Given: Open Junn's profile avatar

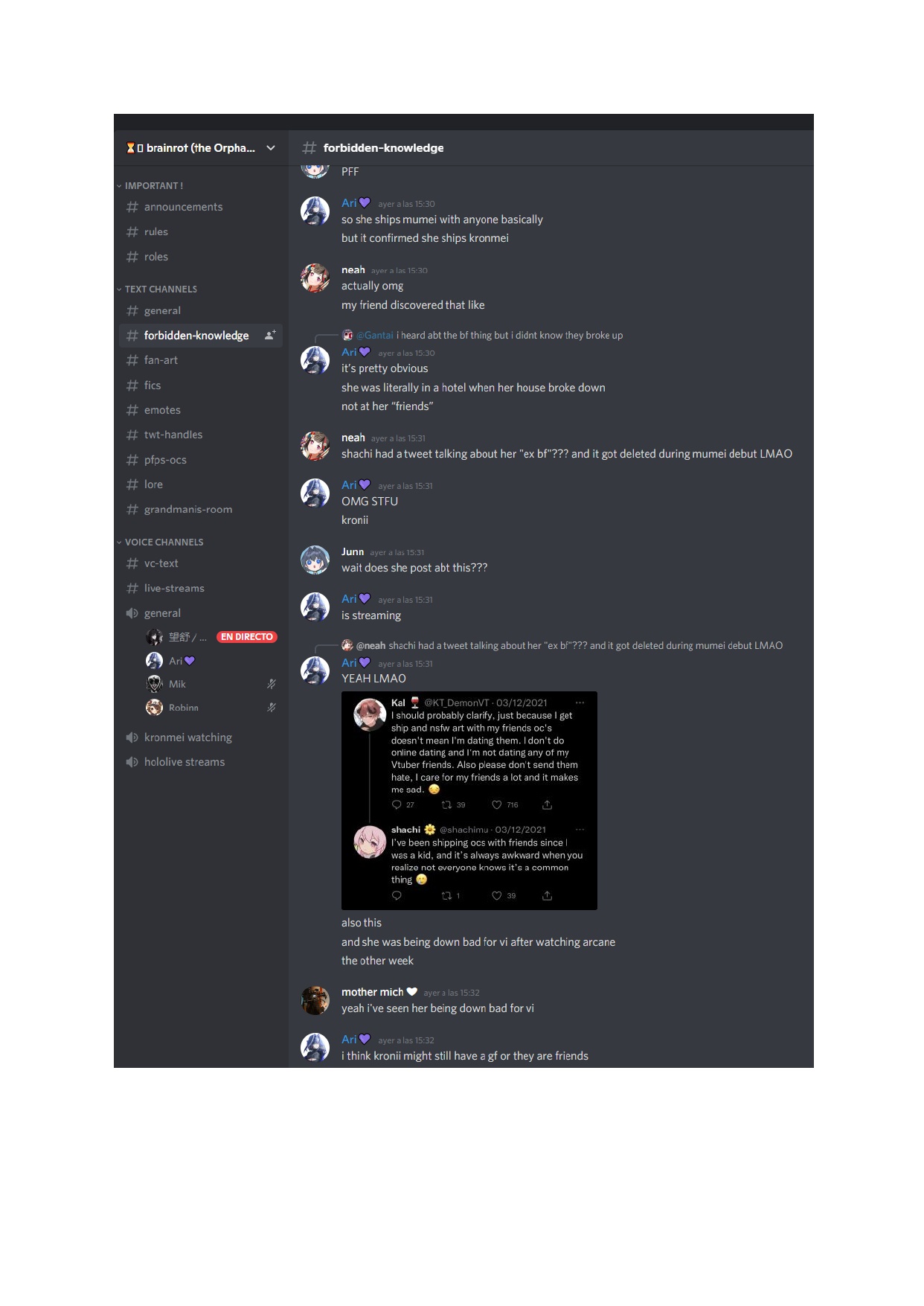Looking at the screenshot, I should tap(315, 560).
